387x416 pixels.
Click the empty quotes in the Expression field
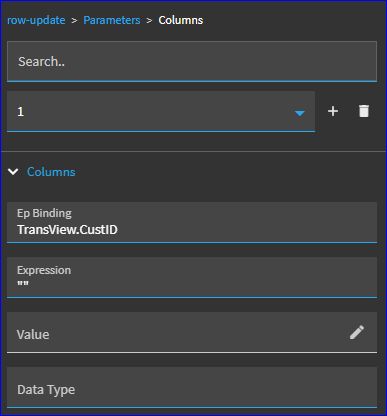(23, 284)
